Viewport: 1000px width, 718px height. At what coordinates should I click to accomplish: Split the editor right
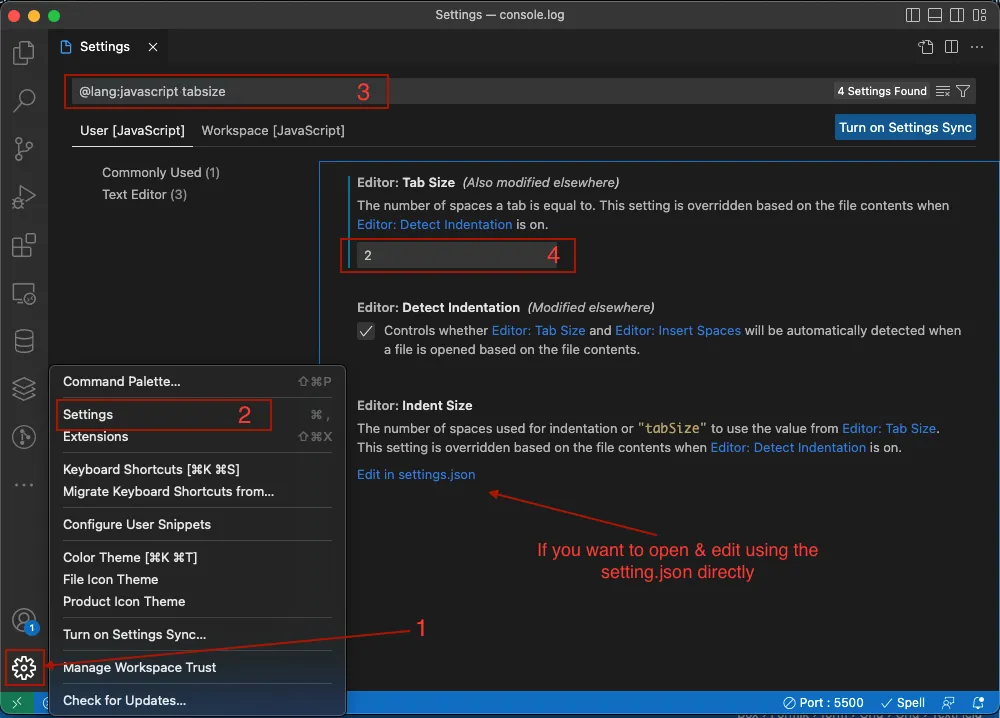pos(951,47)
